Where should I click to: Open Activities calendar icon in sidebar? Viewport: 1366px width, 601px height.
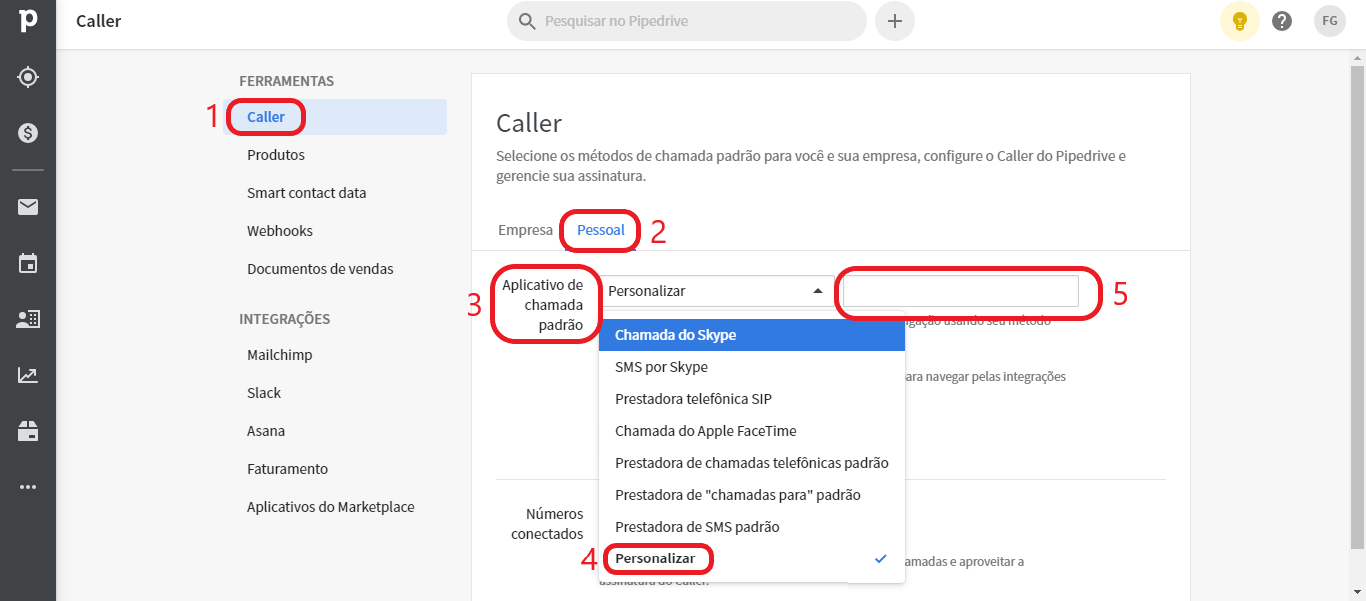point(28,264)
